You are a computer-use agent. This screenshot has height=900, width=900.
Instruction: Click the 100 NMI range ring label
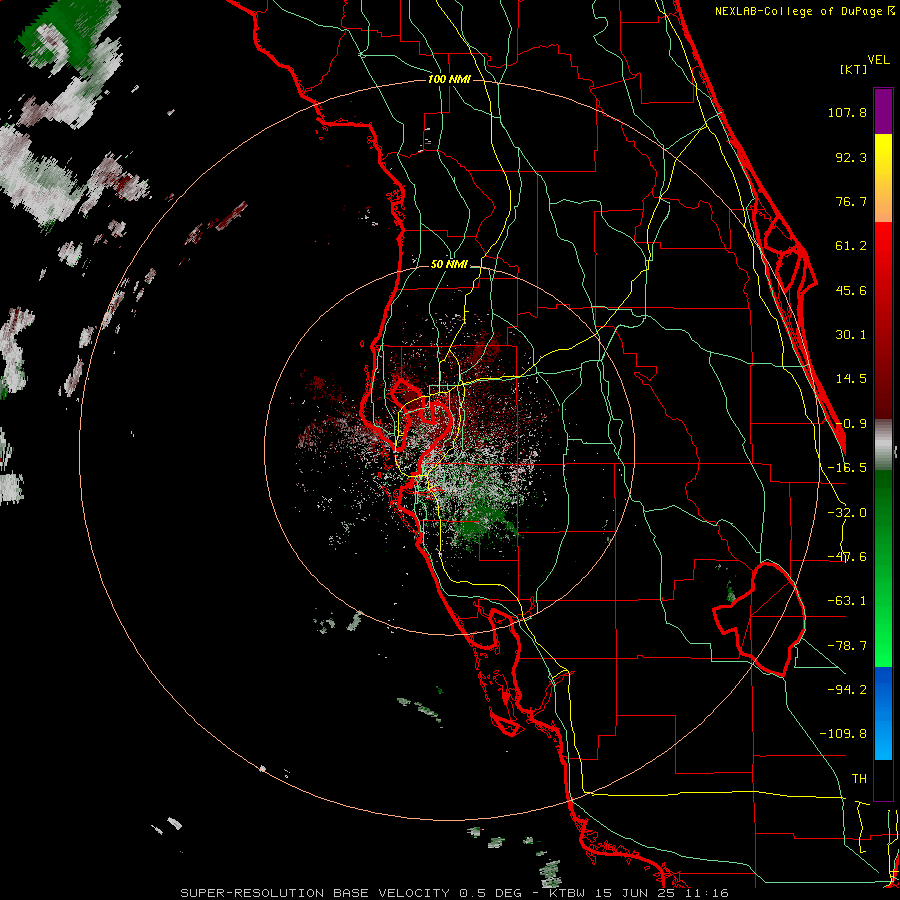449,79
